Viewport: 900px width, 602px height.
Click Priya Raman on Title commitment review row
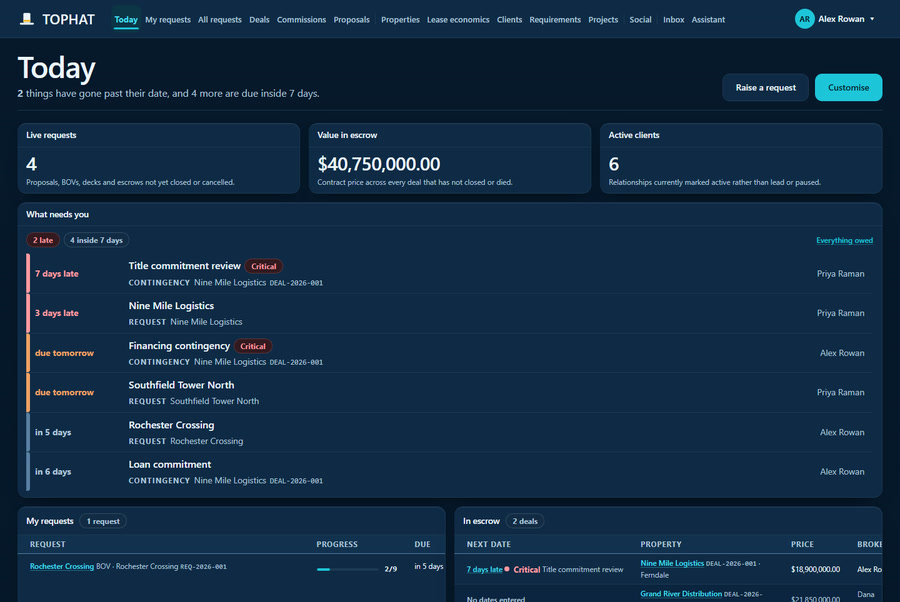point(840,274)
